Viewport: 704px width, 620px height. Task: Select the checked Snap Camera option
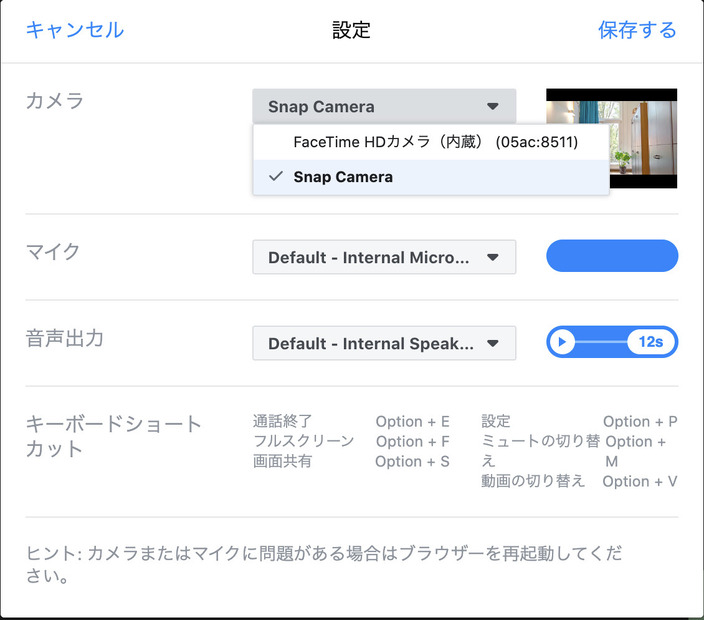click(431, 177)
